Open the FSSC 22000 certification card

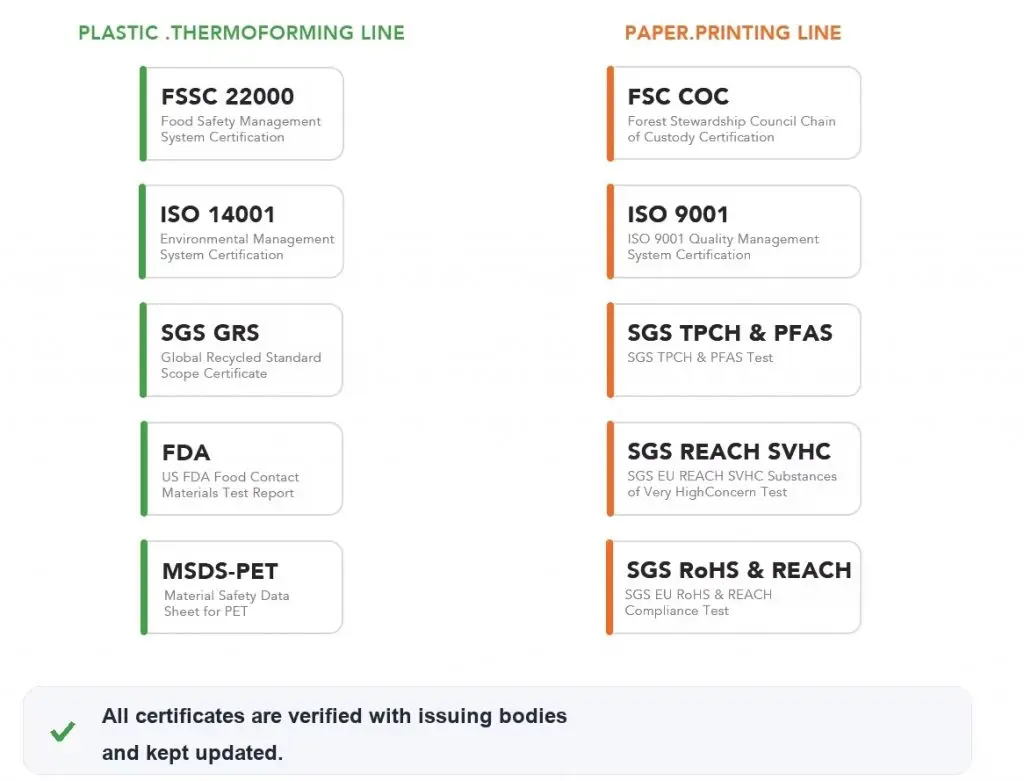pos(242,114)
